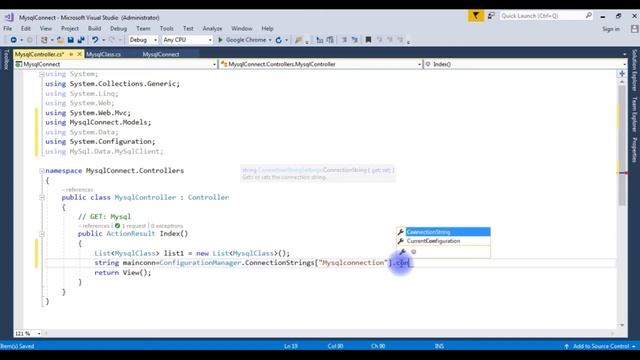Open the Tools menu
Screen dimensions: 640x360
pyautogui.click(x=167, y=29)
